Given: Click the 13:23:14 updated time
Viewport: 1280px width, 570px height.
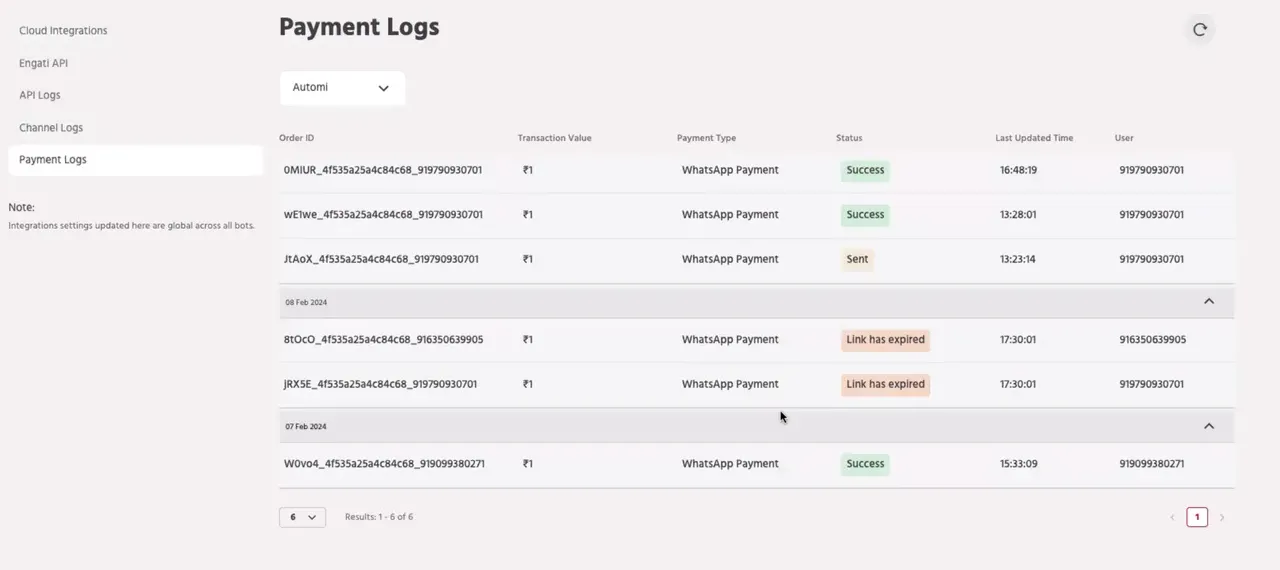Looking at the screenshot, I should click(x=1018, y=259).
